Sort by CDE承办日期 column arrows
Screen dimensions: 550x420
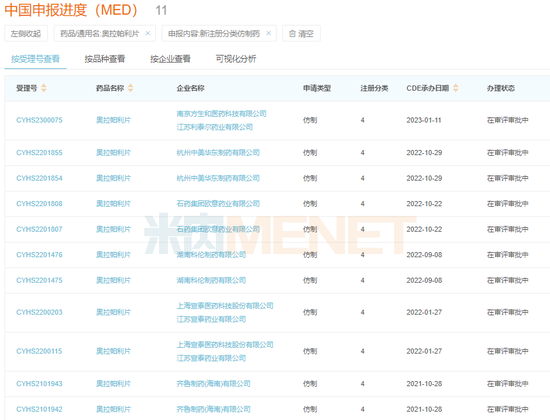tap(456, 88)
